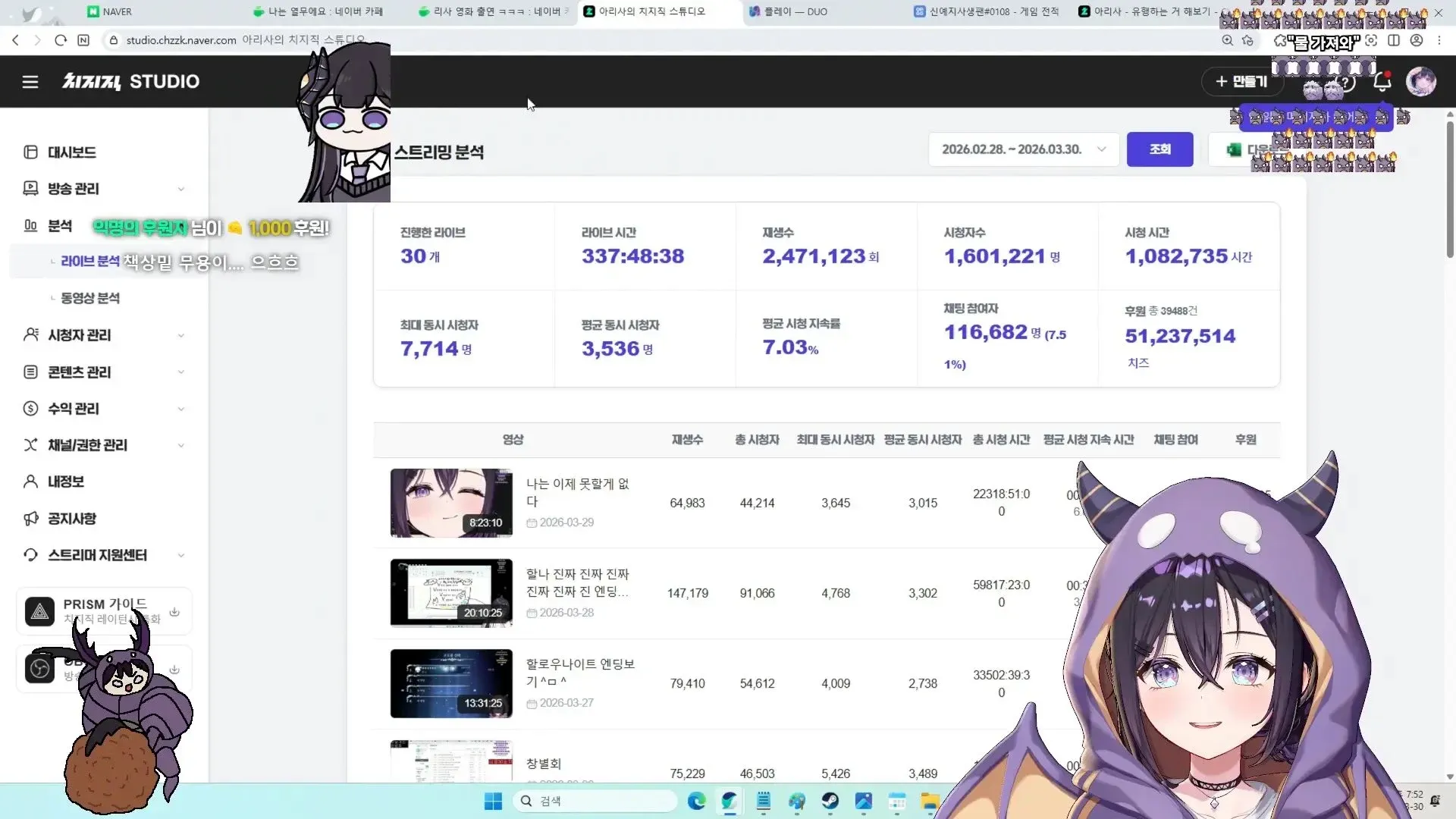This screenshot has width=1456, height=819.
Task: Open the help question-mark icon
Action: [1345, 83]
